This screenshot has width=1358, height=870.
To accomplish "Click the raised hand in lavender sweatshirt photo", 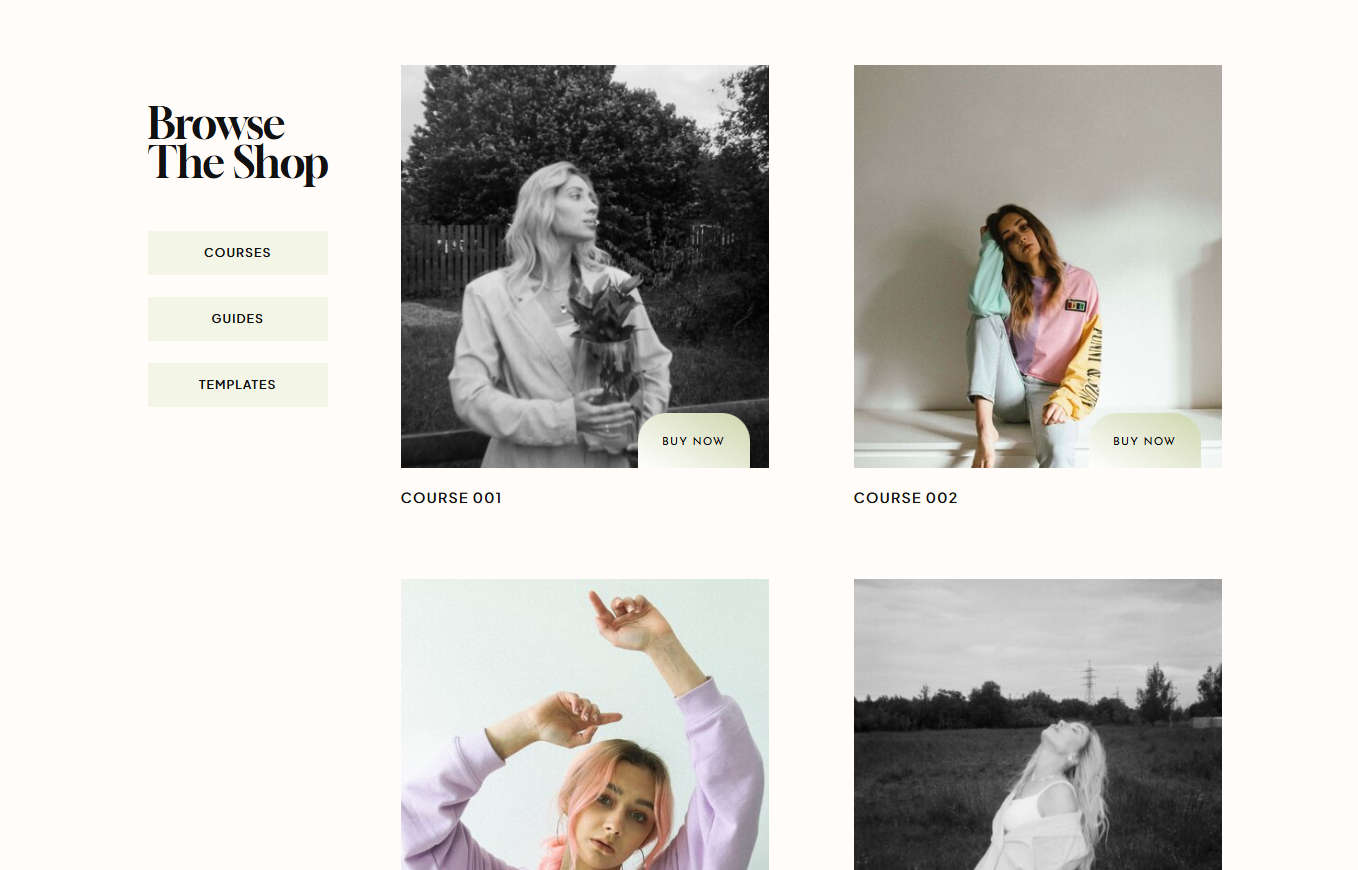I will click(630, 620).
